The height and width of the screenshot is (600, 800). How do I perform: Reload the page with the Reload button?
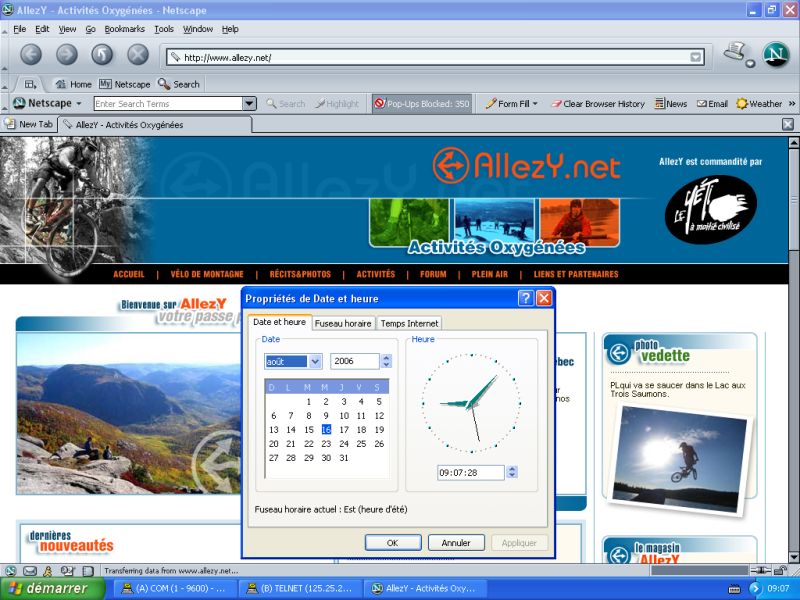pyautogui.click(x=102, y=55)
